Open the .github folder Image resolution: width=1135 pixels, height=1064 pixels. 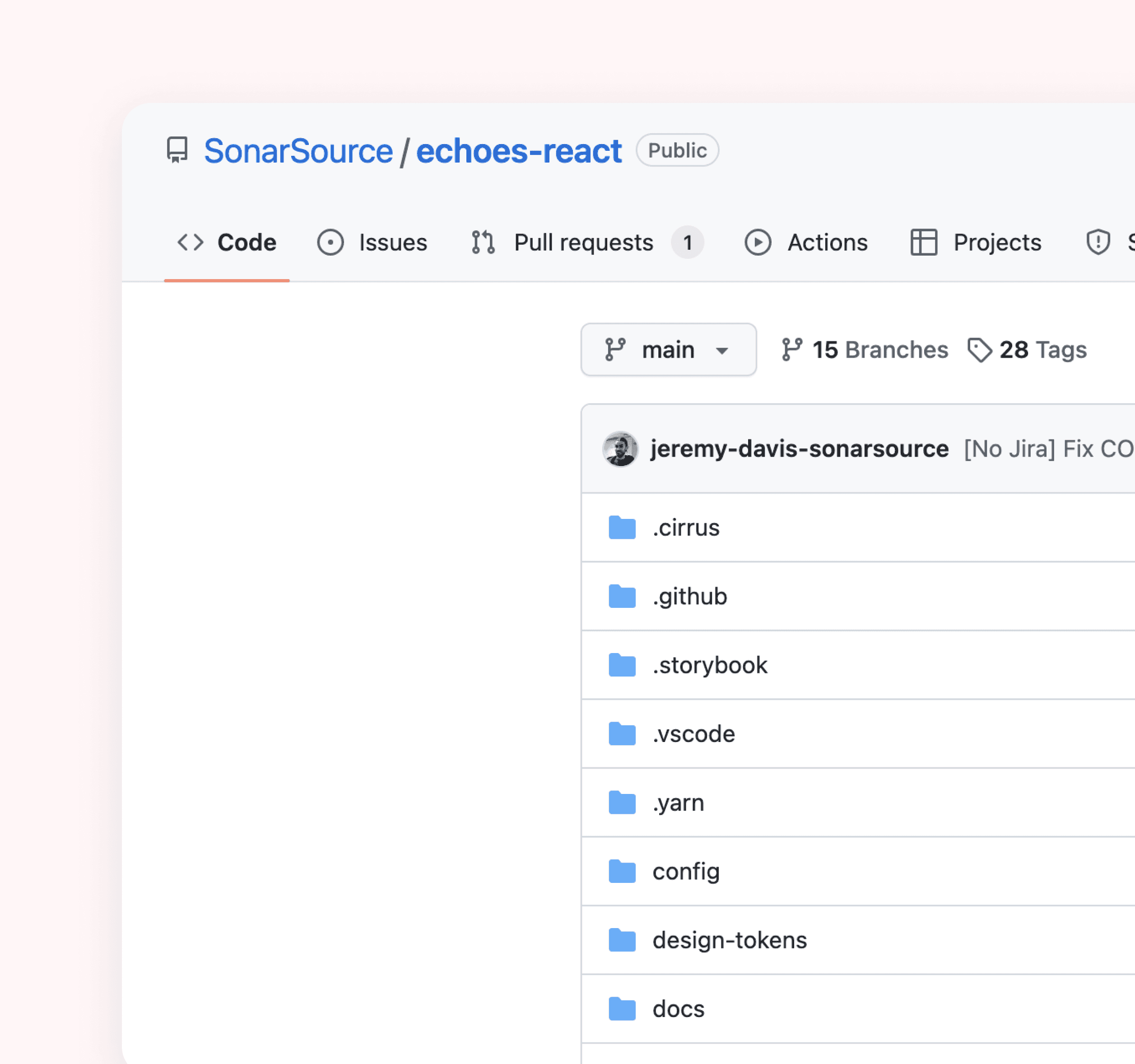point(689,596)
